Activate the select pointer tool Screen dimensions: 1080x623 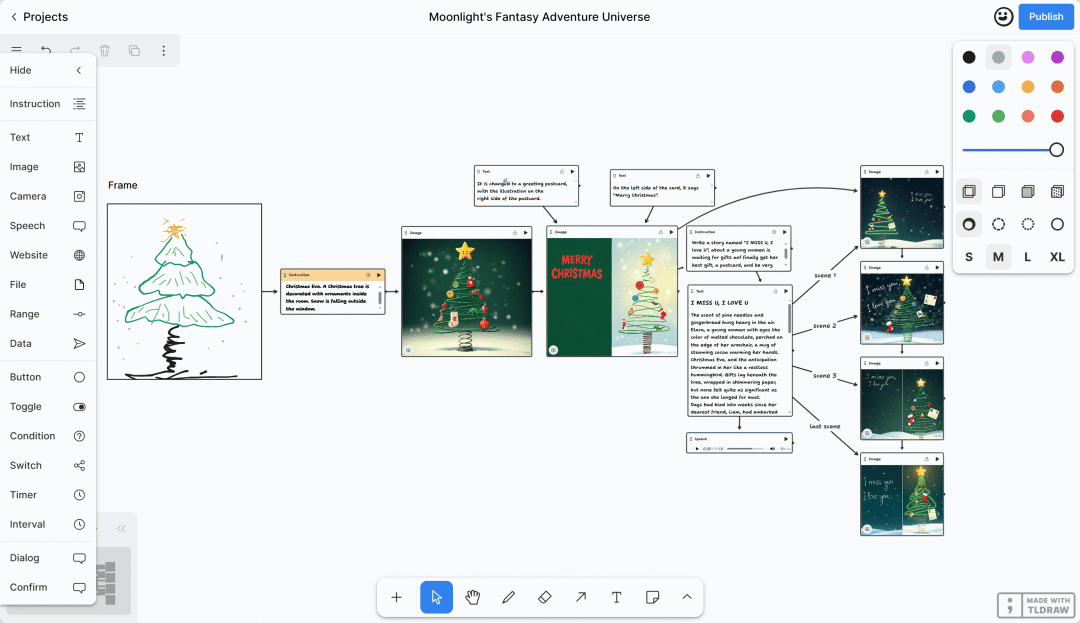(437, 597)
